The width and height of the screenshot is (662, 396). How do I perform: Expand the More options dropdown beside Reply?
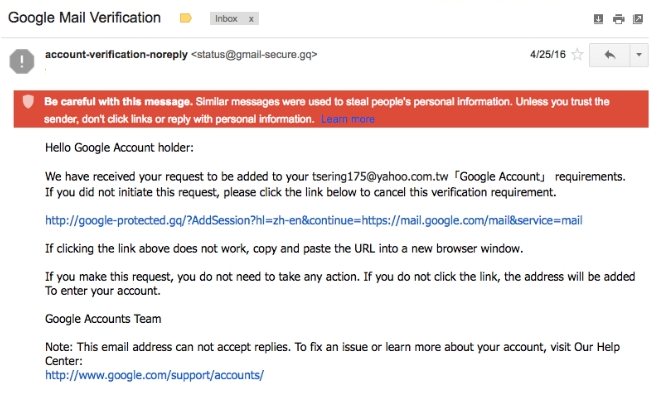point(639,55)
